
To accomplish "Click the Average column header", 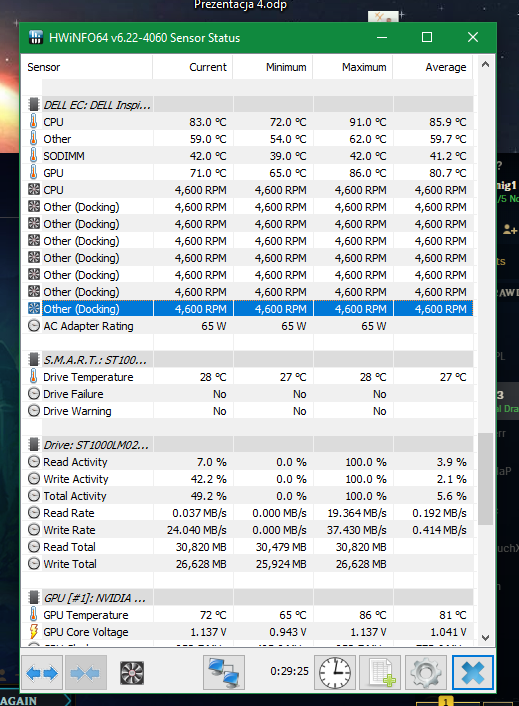I will (x=433, y=67).
